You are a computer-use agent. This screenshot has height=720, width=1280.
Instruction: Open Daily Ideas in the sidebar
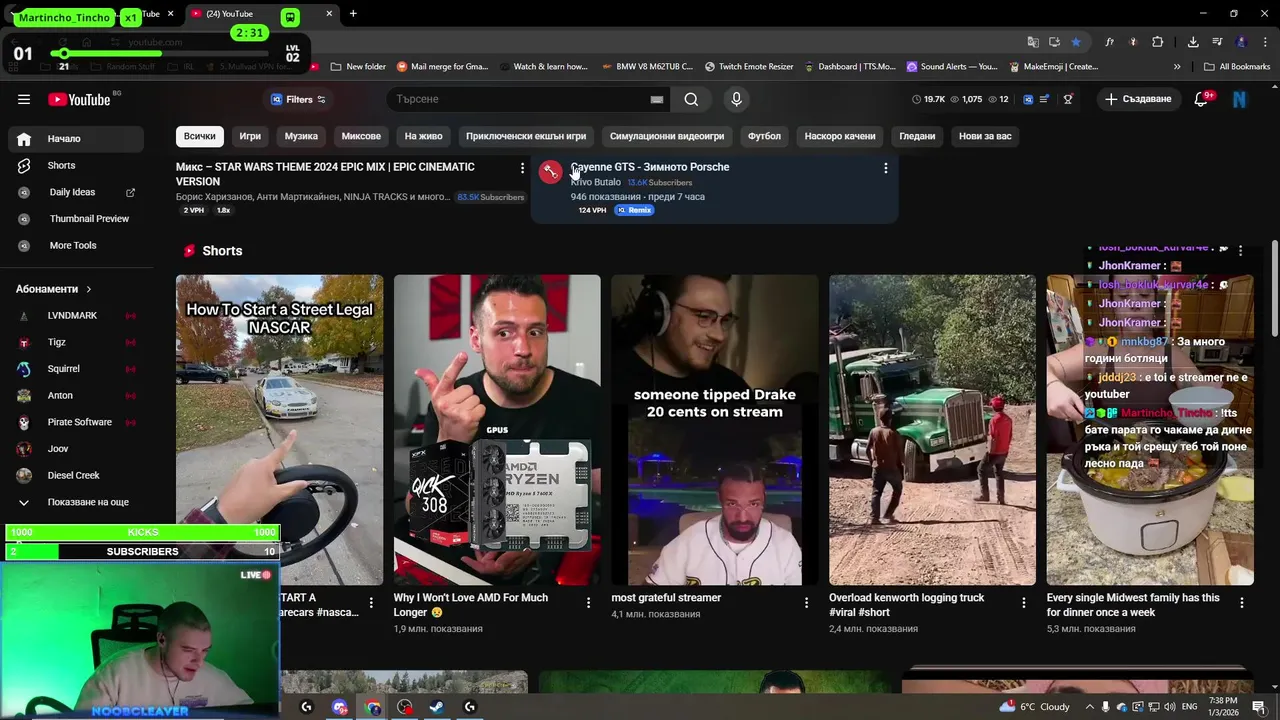click(x=76, y=192)
